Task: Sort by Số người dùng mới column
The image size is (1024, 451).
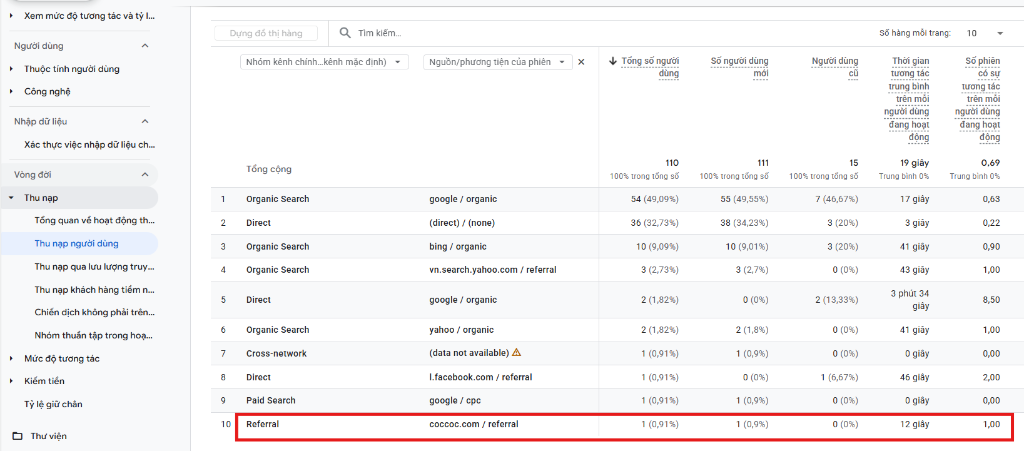Action: [x=739, y=67]
